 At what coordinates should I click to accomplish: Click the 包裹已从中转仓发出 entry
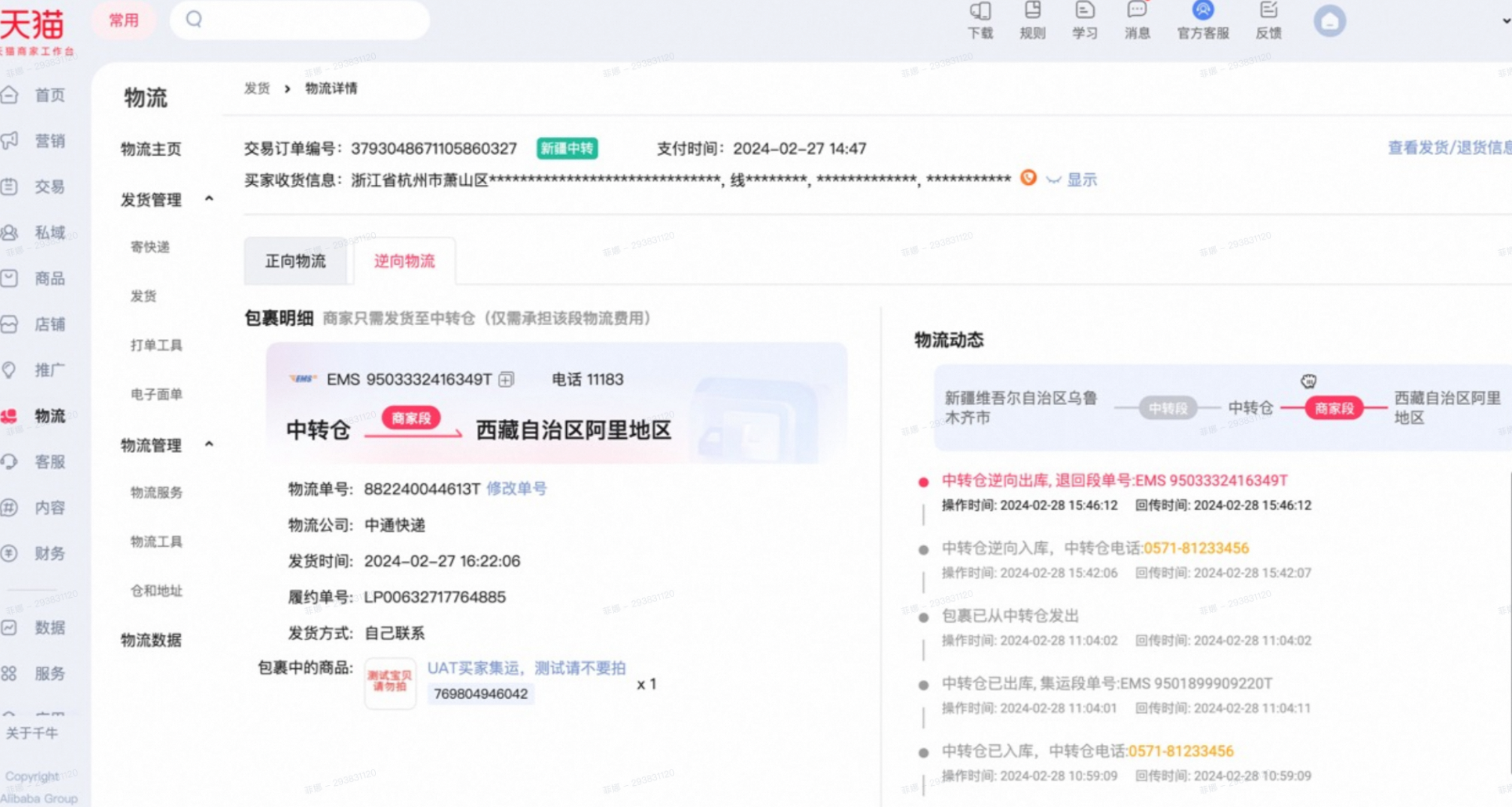pyautogui.click(x=1010, y=616)
